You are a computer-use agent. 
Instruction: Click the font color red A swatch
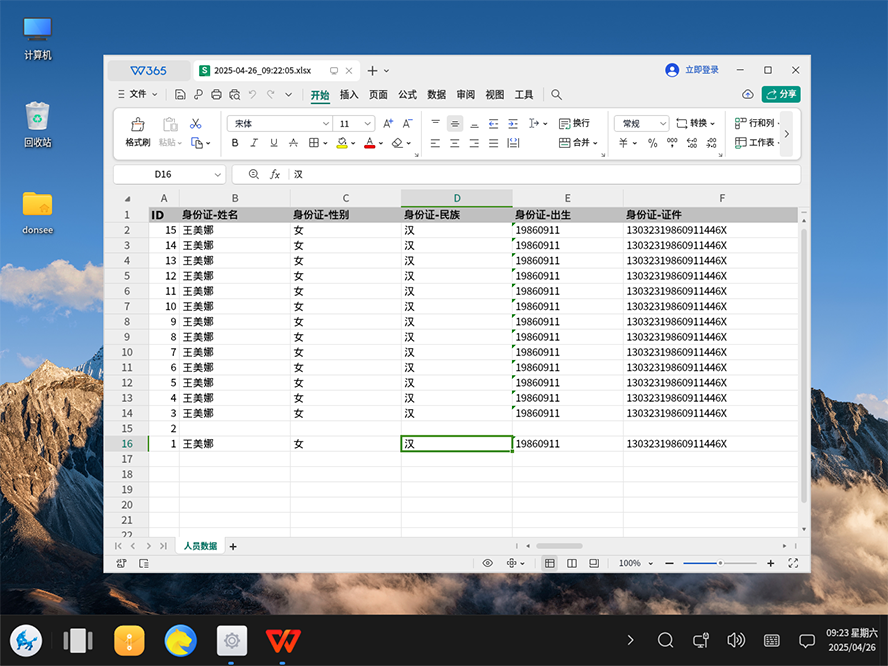tap(368, 143)
